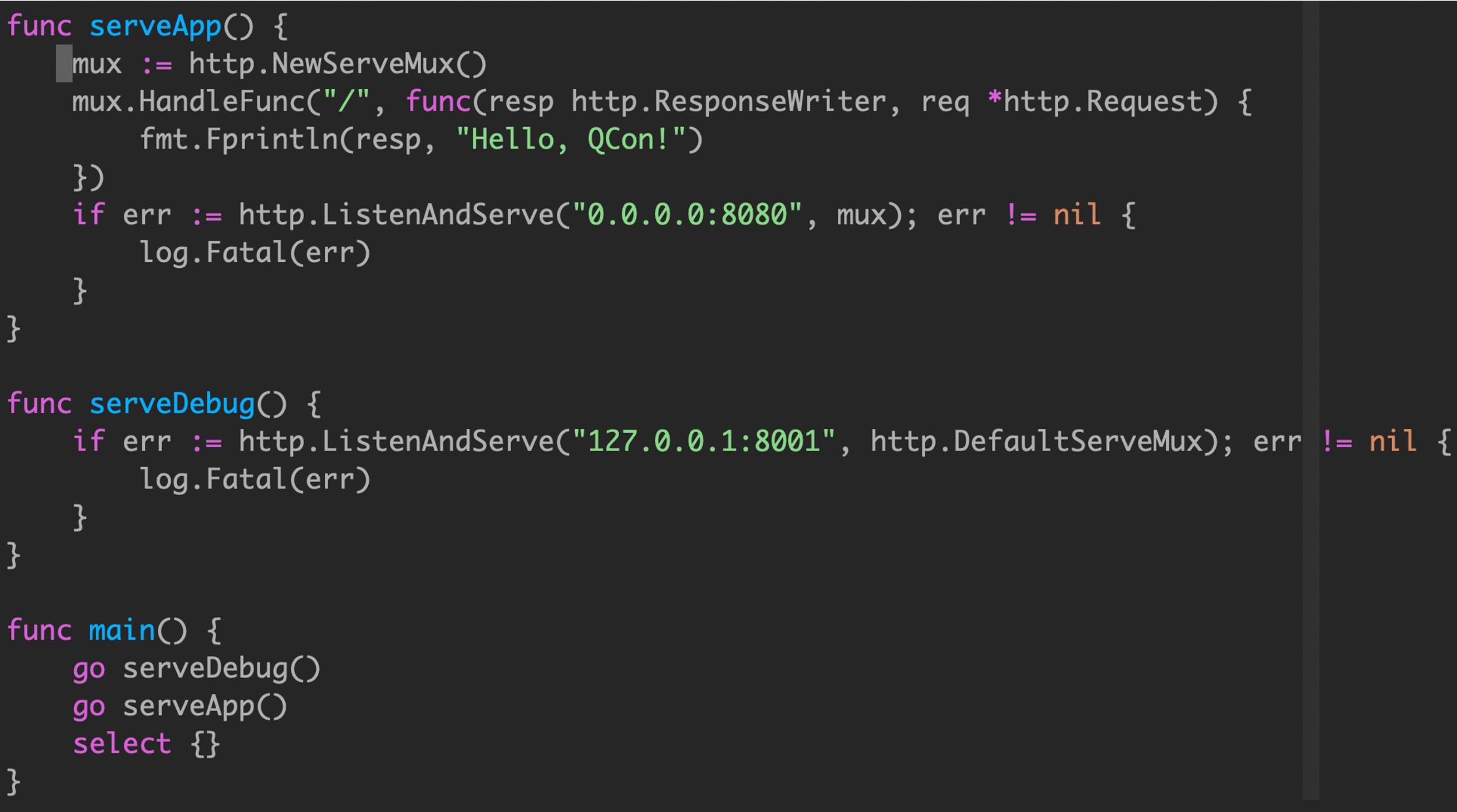Click the block cursor before mux

coord(64,64)
